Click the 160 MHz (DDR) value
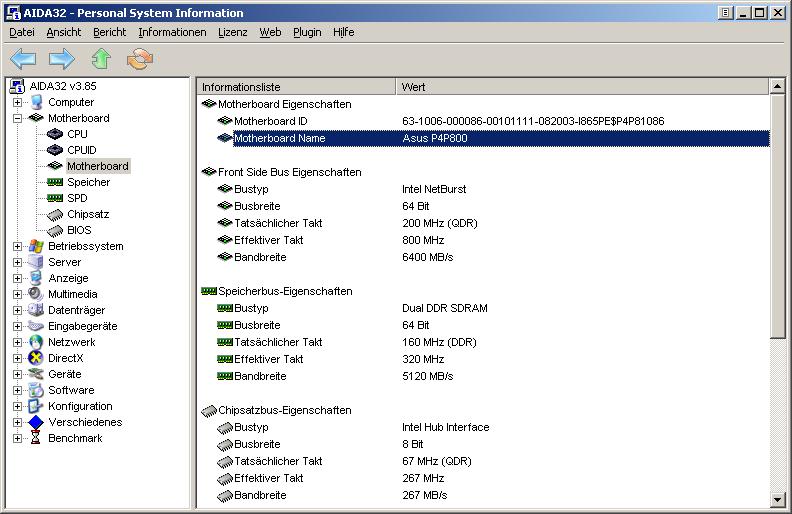 coord(439,342)
